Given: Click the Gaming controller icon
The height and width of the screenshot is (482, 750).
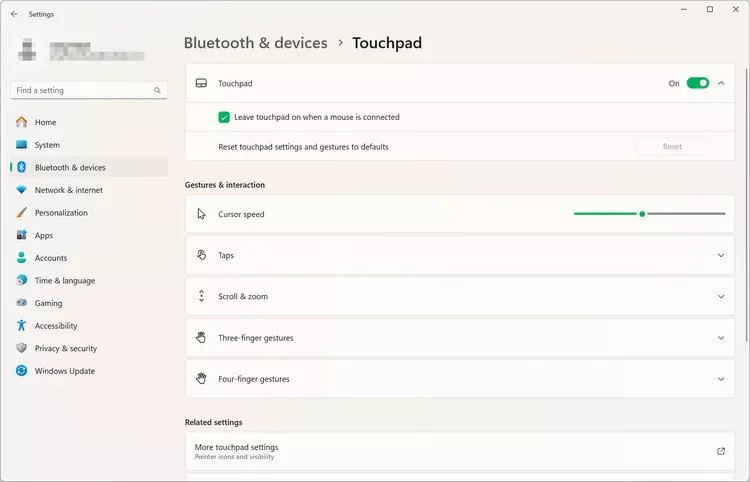Looking at the screenshot, I should point(21,303).
